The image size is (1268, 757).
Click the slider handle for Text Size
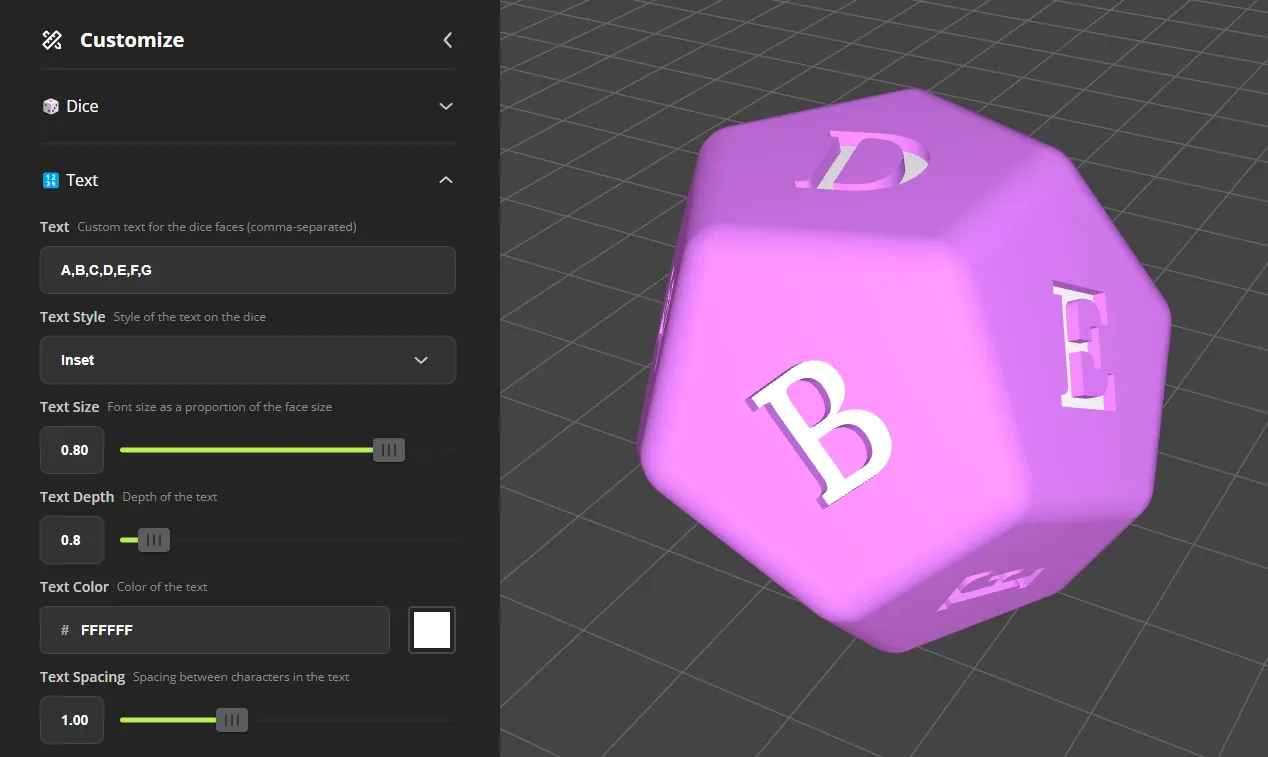(388, 450)
